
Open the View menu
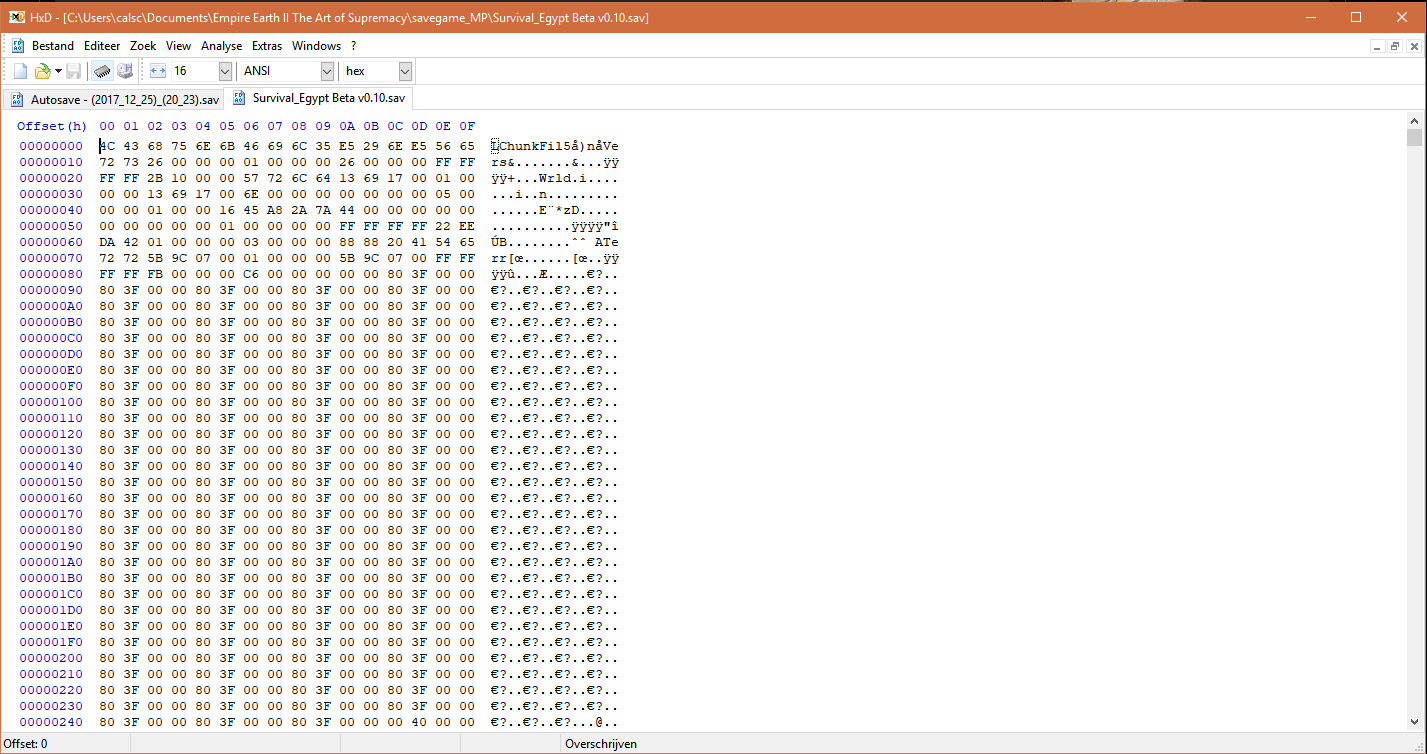click(178, 46)
